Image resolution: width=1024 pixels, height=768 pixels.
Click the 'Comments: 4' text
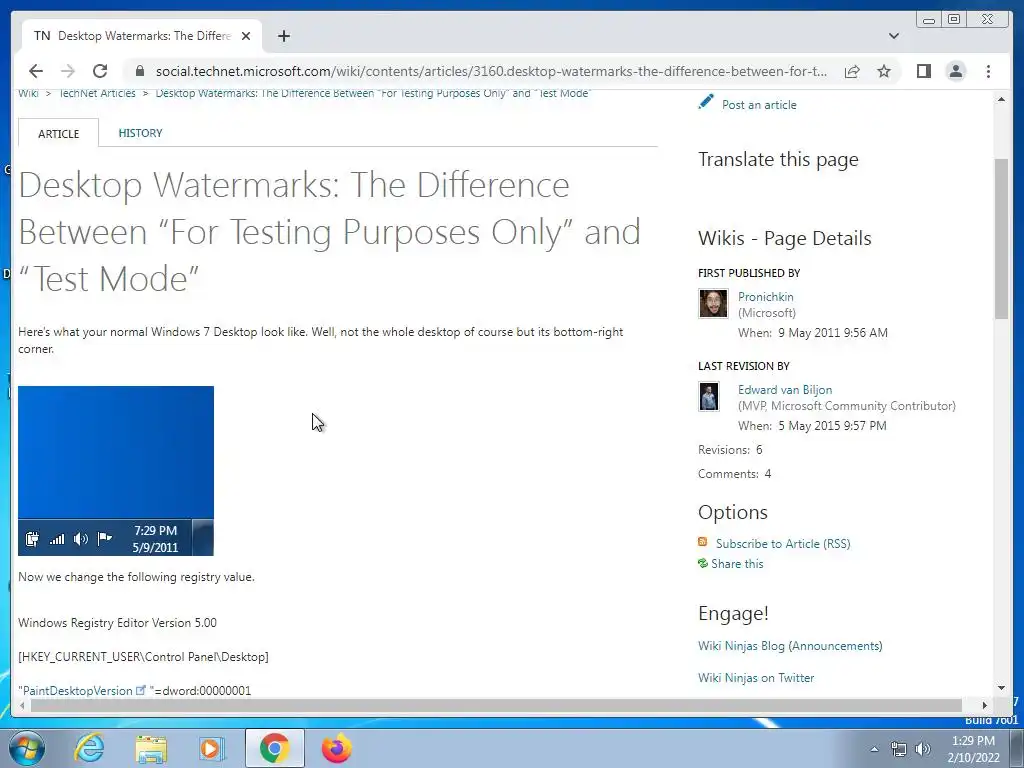(x=735, y=474)
